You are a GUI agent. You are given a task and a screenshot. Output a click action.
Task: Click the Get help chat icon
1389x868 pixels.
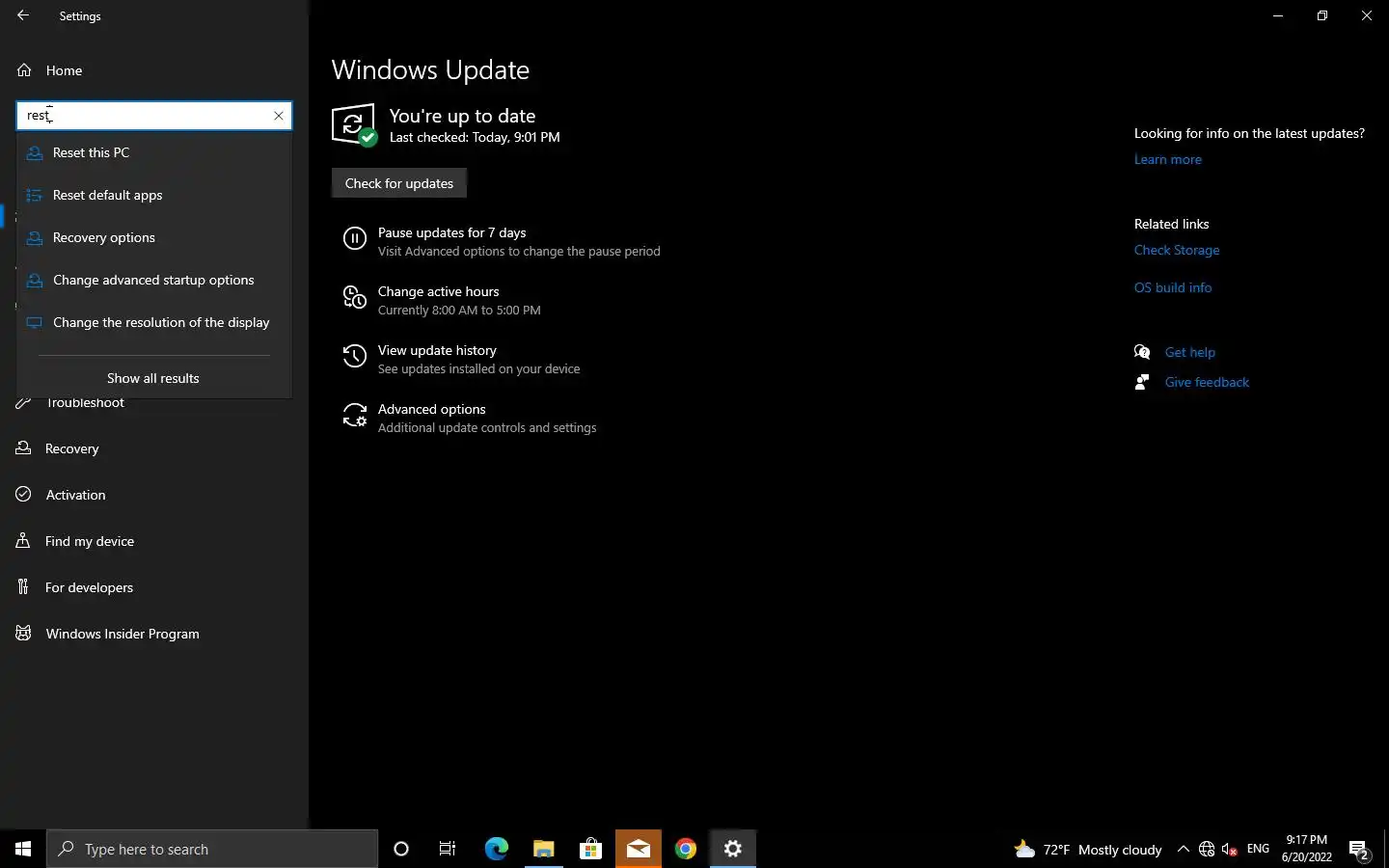(1142, 352)
